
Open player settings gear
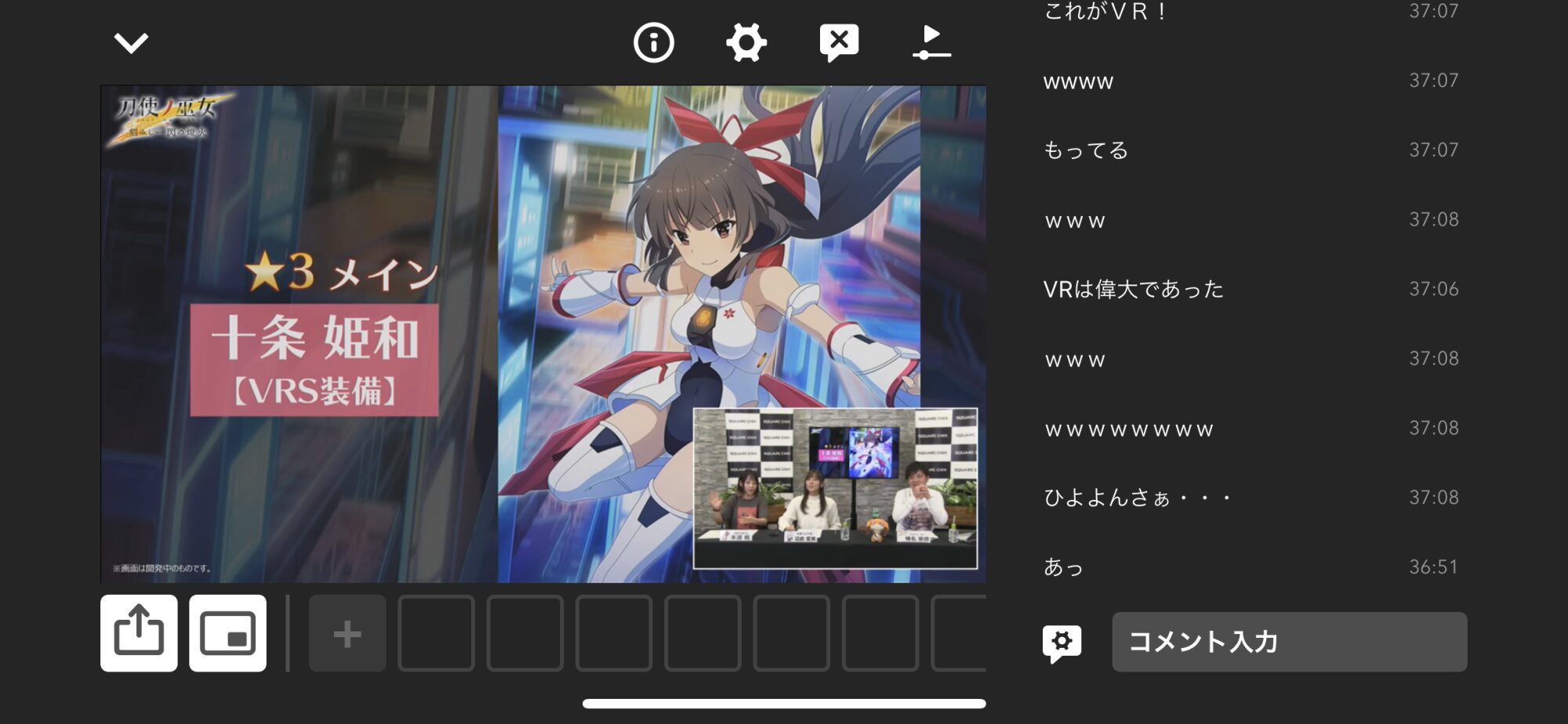click(746, 42)
